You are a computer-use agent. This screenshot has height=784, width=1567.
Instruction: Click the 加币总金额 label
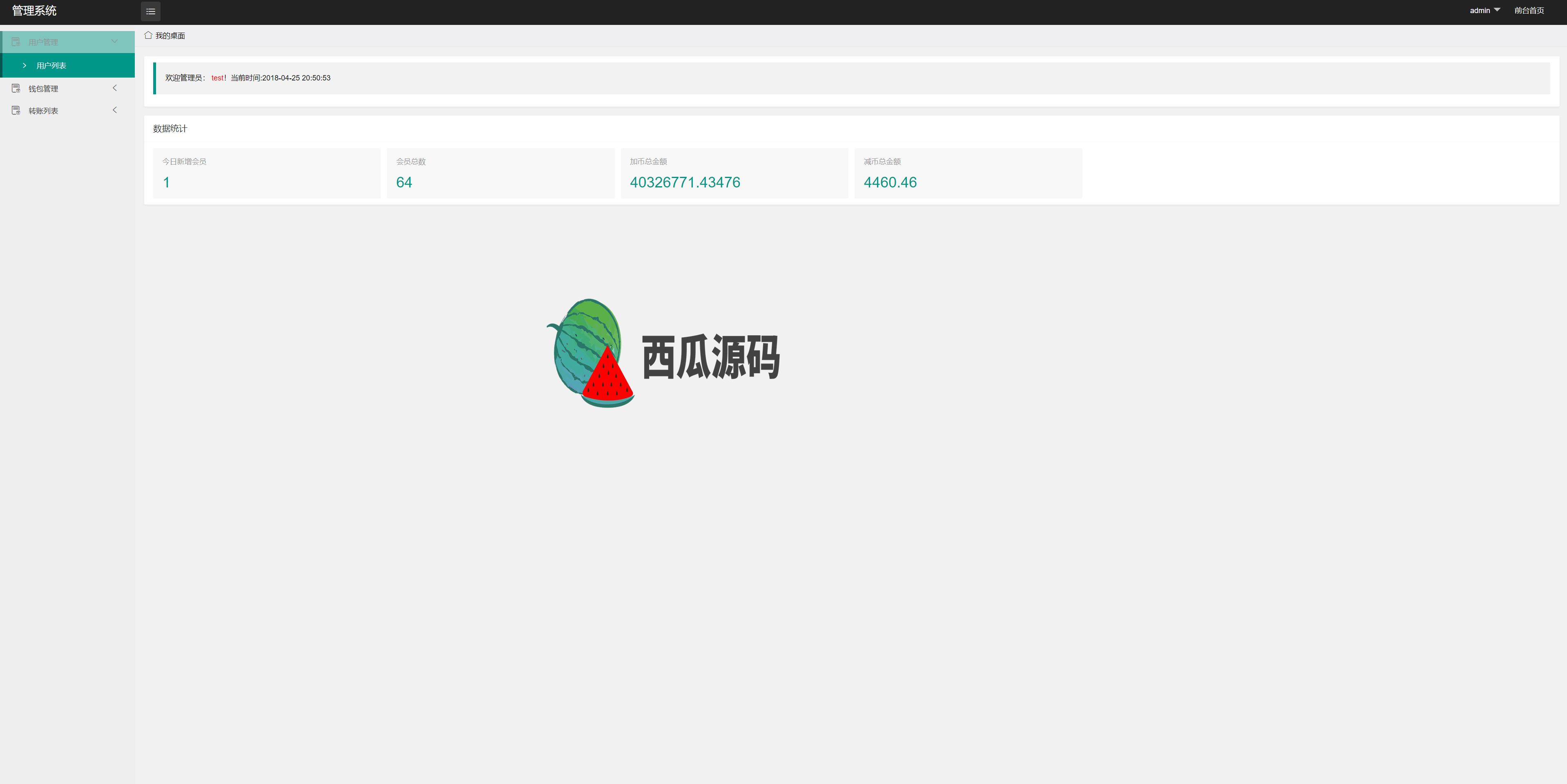(x=648, y=161)
